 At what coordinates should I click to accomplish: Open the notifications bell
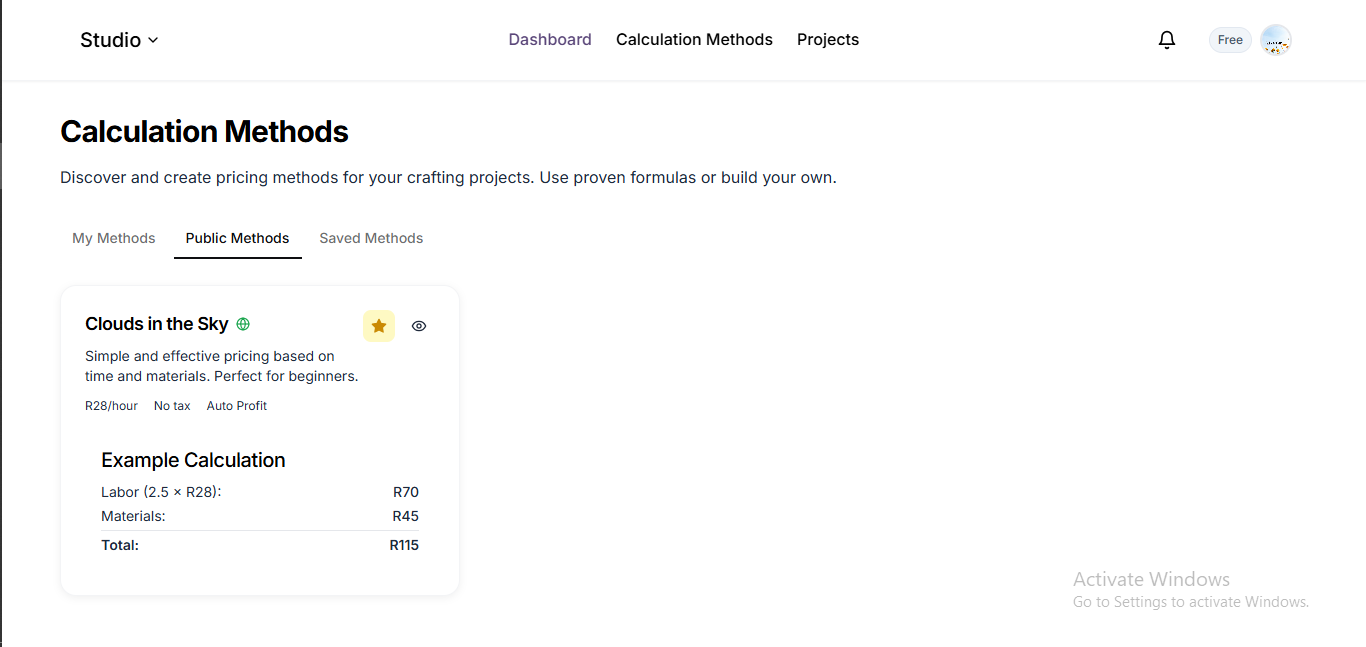(1166, 40)
